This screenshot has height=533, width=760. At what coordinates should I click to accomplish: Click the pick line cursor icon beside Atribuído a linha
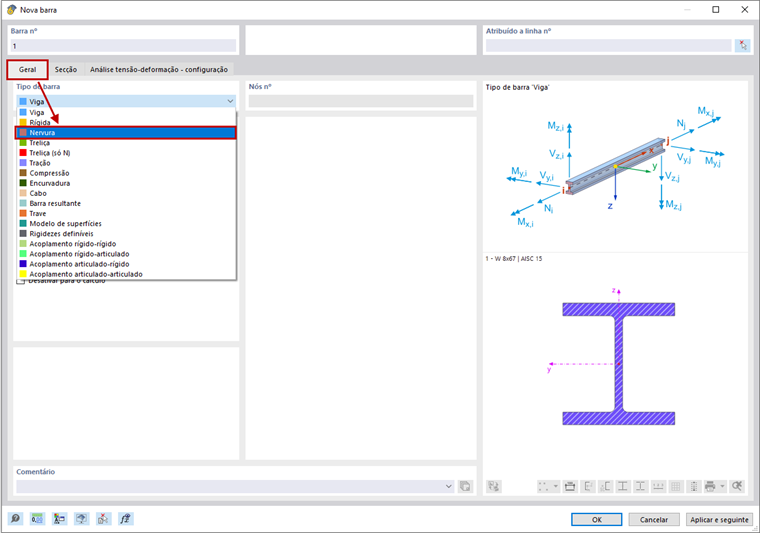click(x=743, y=46)
